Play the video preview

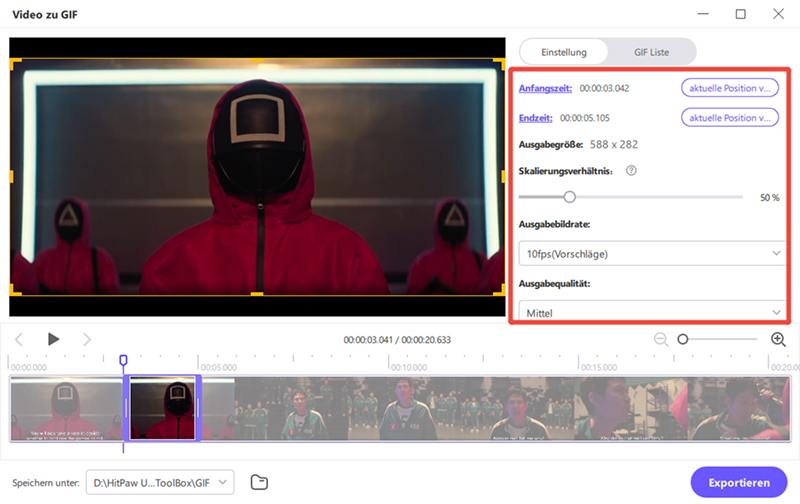click(53, 339)
